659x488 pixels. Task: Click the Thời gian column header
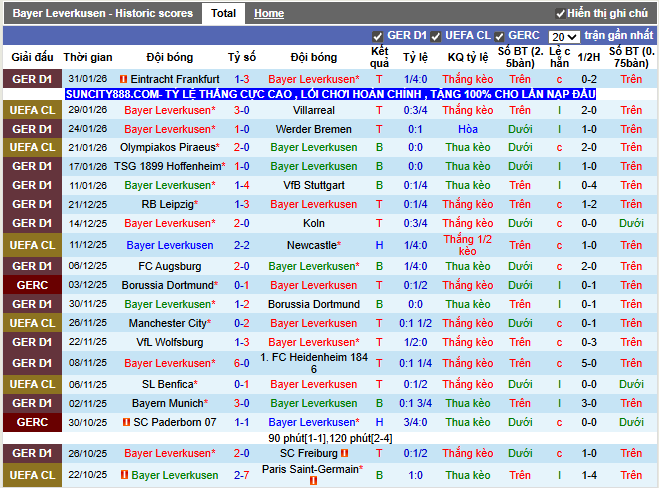pyautogui.click(x=88, y=57)
